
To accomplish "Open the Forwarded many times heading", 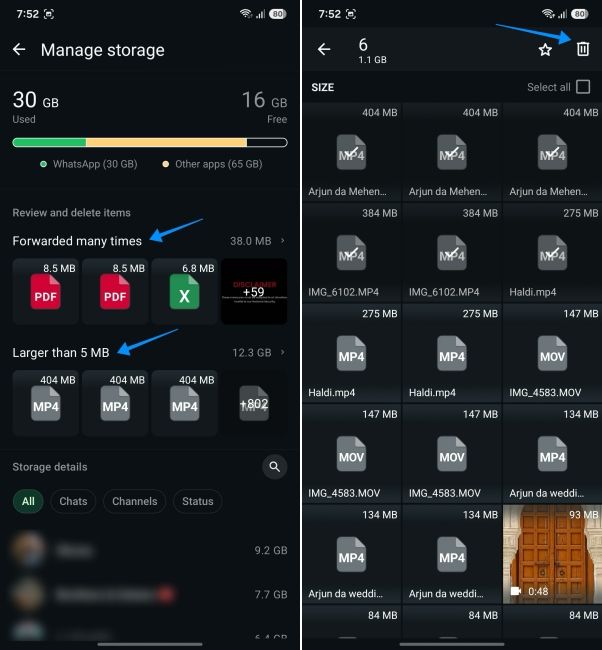I will pos(77,241).
